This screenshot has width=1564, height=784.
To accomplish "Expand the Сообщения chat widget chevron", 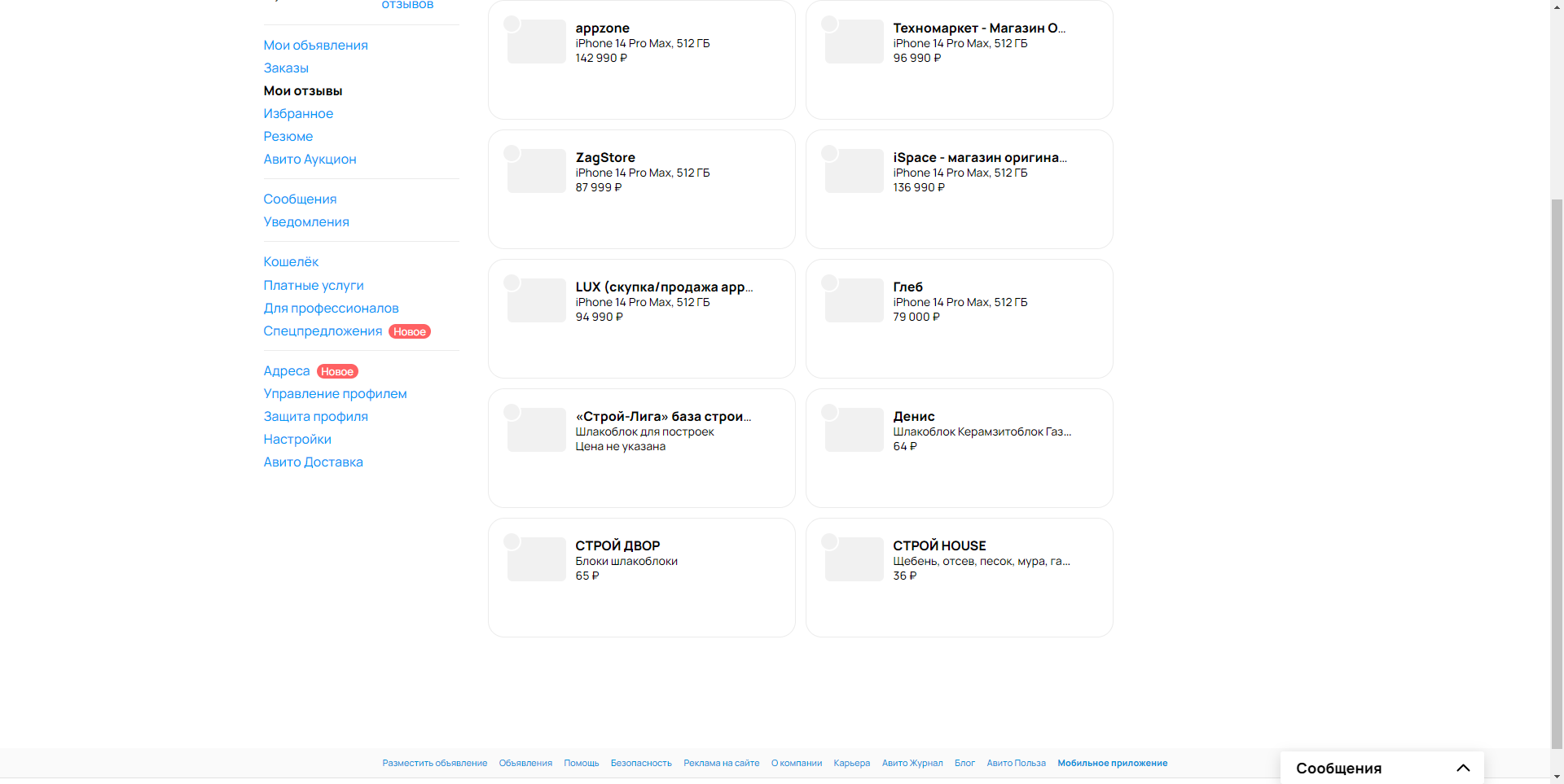I will [1463, 768].
